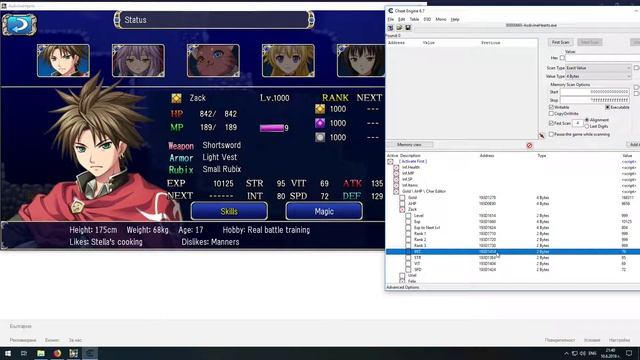The image size is (640, 360).
Task: Click Advanced Options at the bottom
Action: (x=403, y=287)
